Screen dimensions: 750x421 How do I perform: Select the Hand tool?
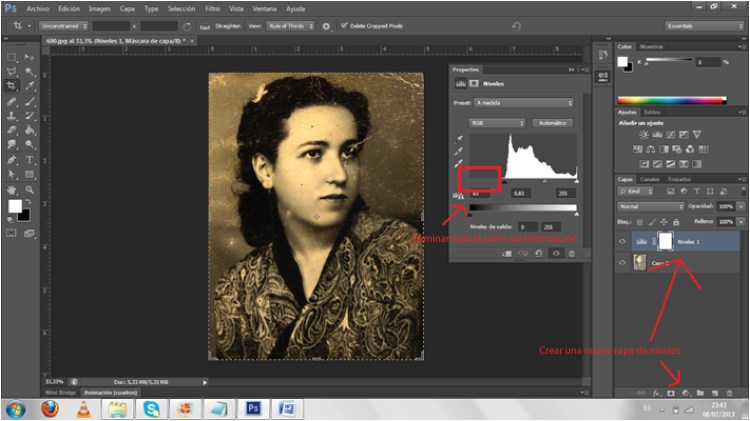click(12, 188)
